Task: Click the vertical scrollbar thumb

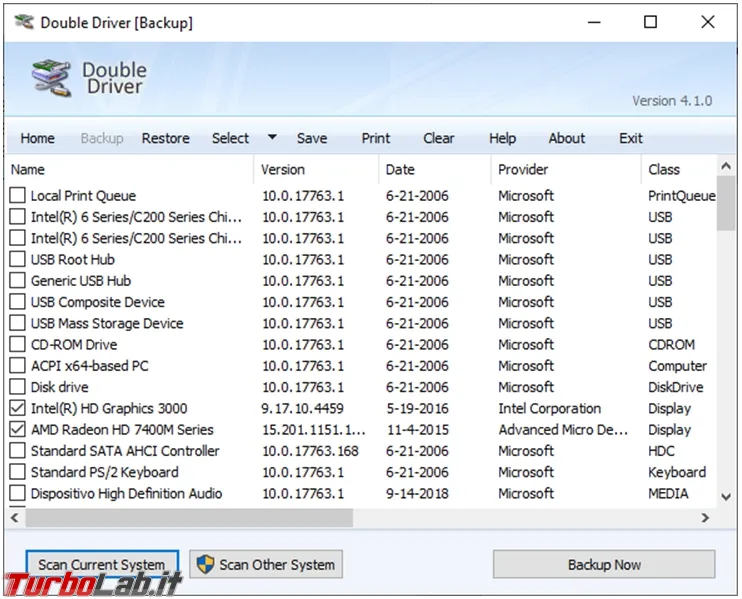Action: pyautogui.click(x=726, y=203)
